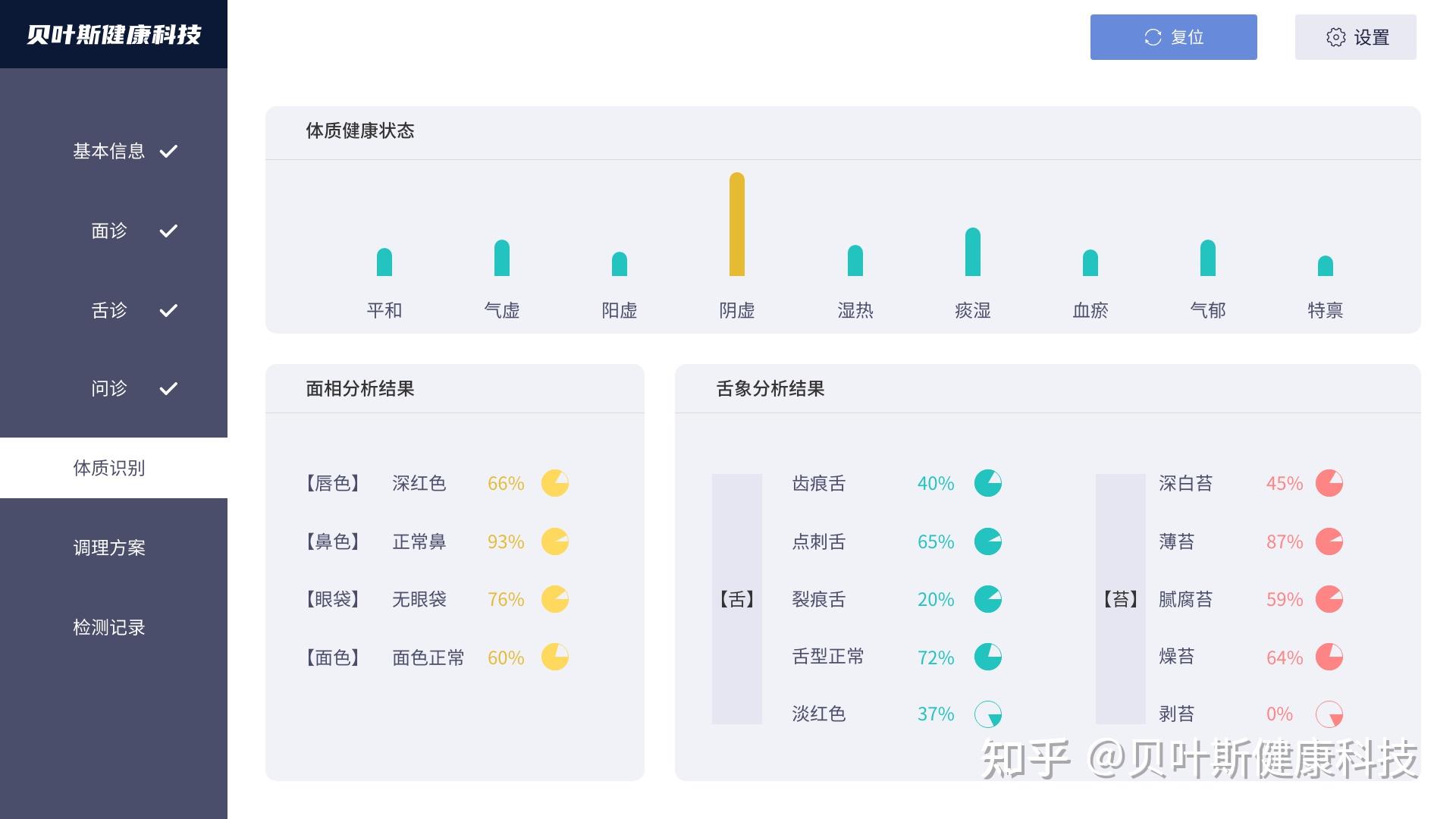Toggle the 舌诊 checkmark icon
The width and height of the screenshot is (1456, 819).
pyautogui.click(x=167, y=309)
